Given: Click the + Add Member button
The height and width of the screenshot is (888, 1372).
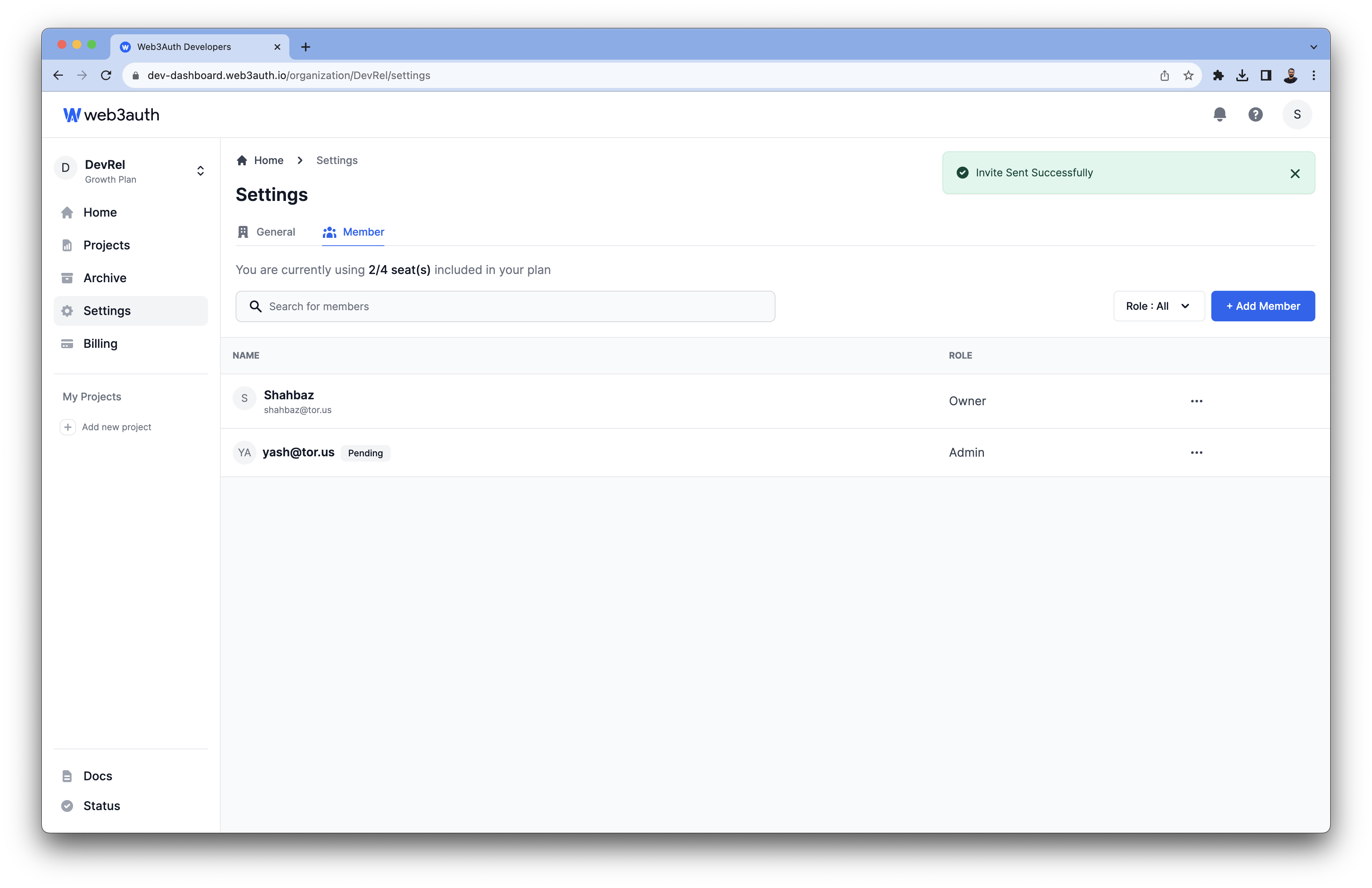Looking at the screenshot, I should tap(1262, 306).
